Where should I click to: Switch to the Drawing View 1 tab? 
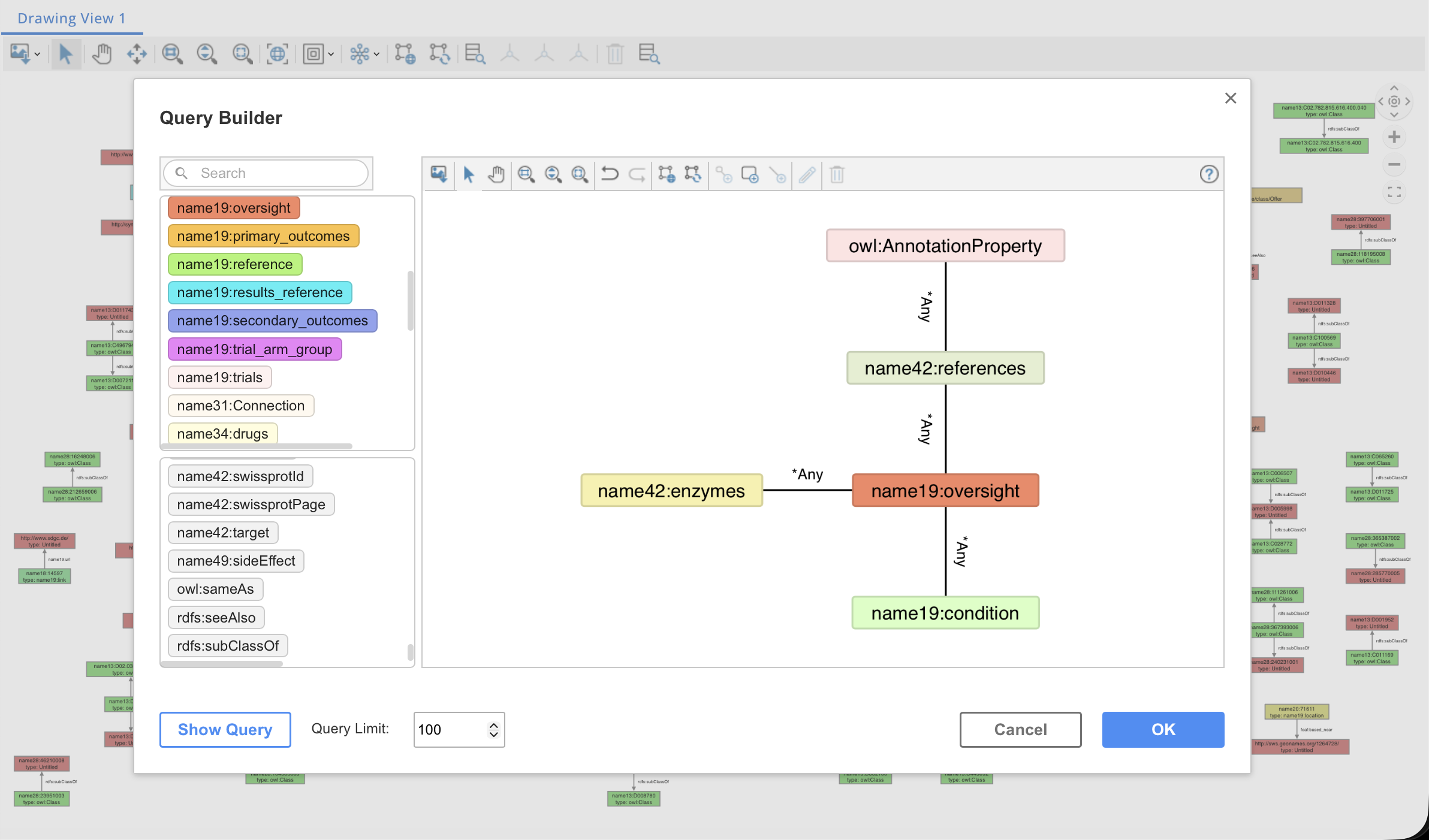tap(71, 18)
